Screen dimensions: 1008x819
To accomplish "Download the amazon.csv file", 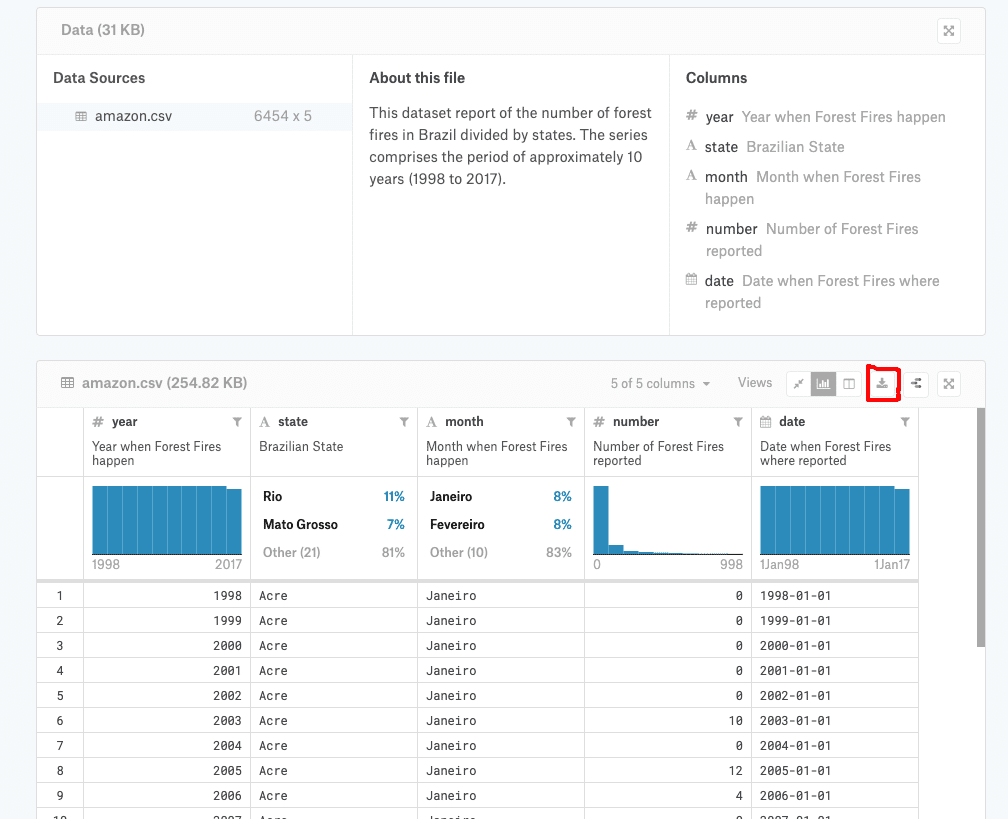I will (x=882, y=384).
